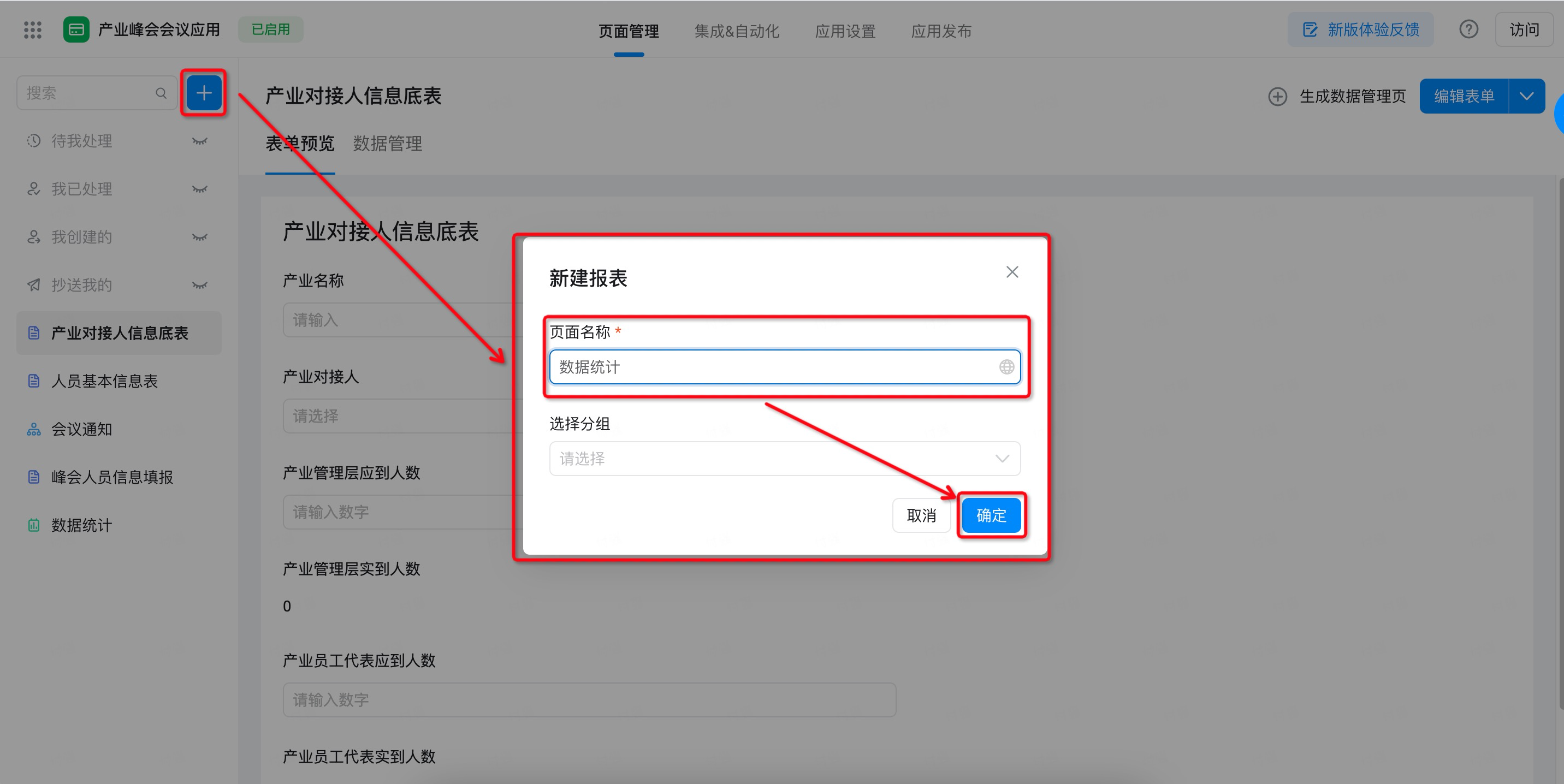Click the plus button to add a page

[x=204, y=93]
